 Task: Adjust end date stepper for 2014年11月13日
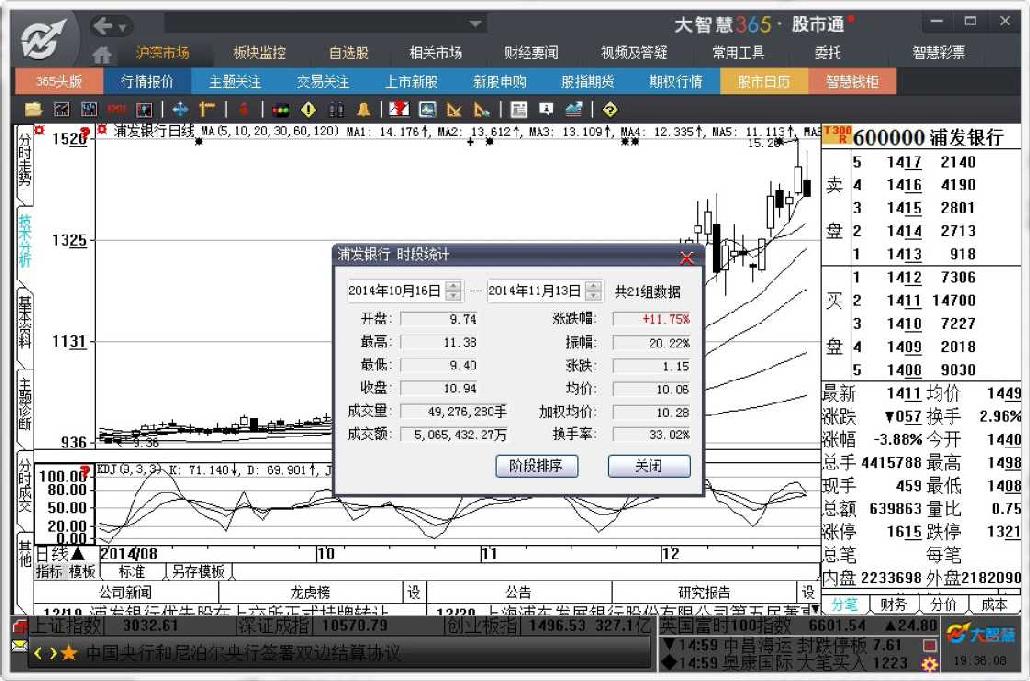coord(593,290)
